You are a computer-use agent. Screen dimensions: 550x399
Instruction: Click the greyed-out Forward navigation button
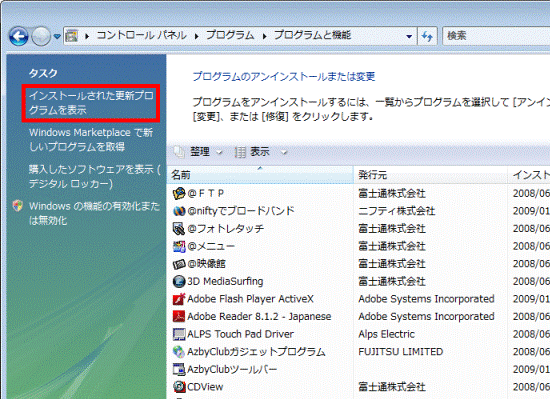(x=41, y=36)
